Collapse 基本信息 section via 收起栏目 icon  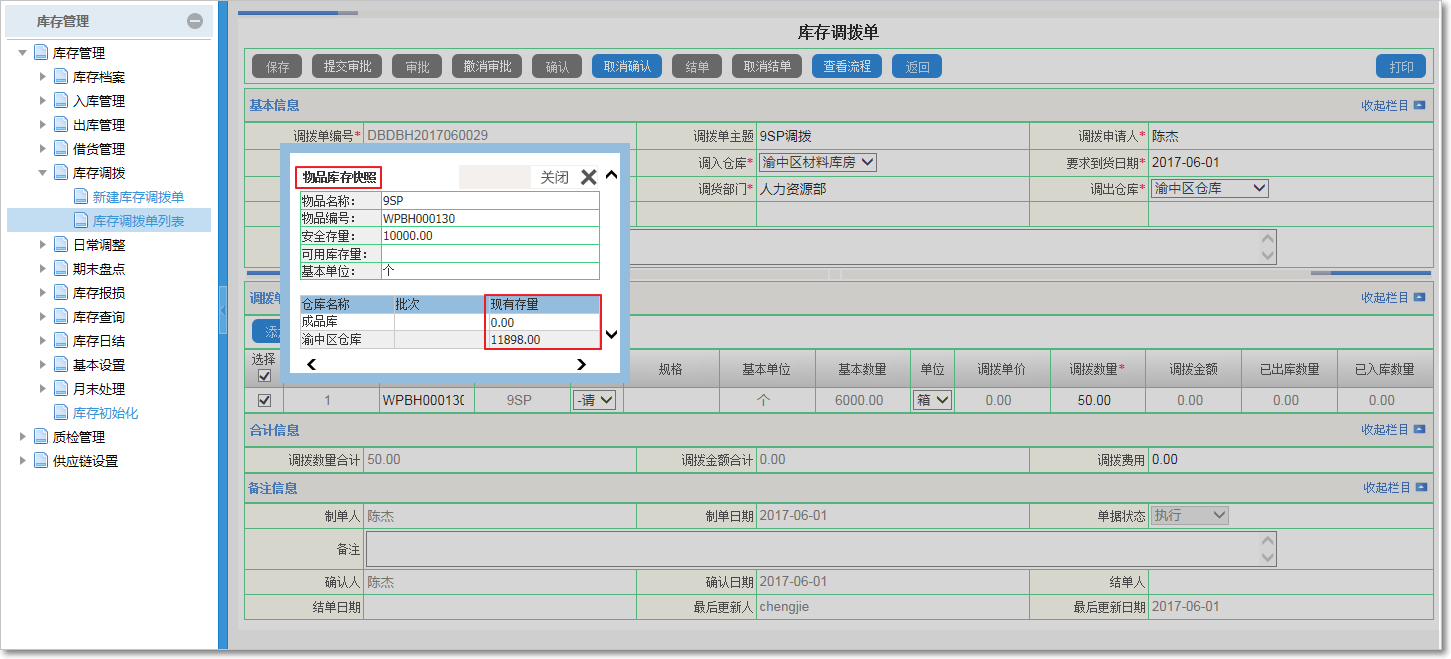pos(1419,105)
